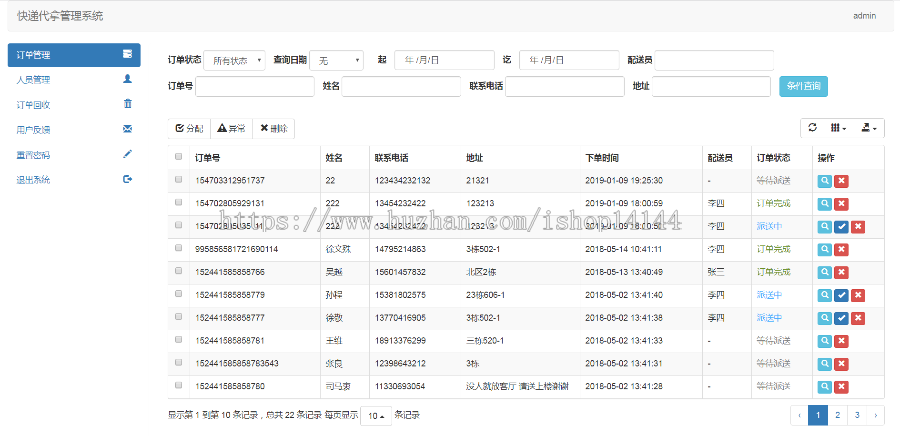Delete order 154702805929131 with red X
Screen dimensions: 900x436
click(x=841, y=204)
